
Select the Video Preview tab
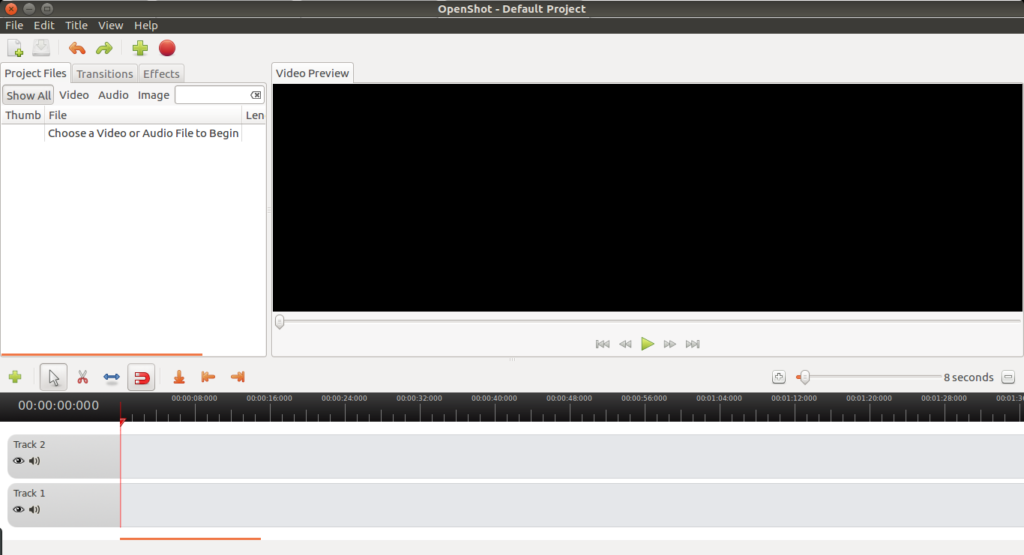pyautogui.click(x=312, y=73)
